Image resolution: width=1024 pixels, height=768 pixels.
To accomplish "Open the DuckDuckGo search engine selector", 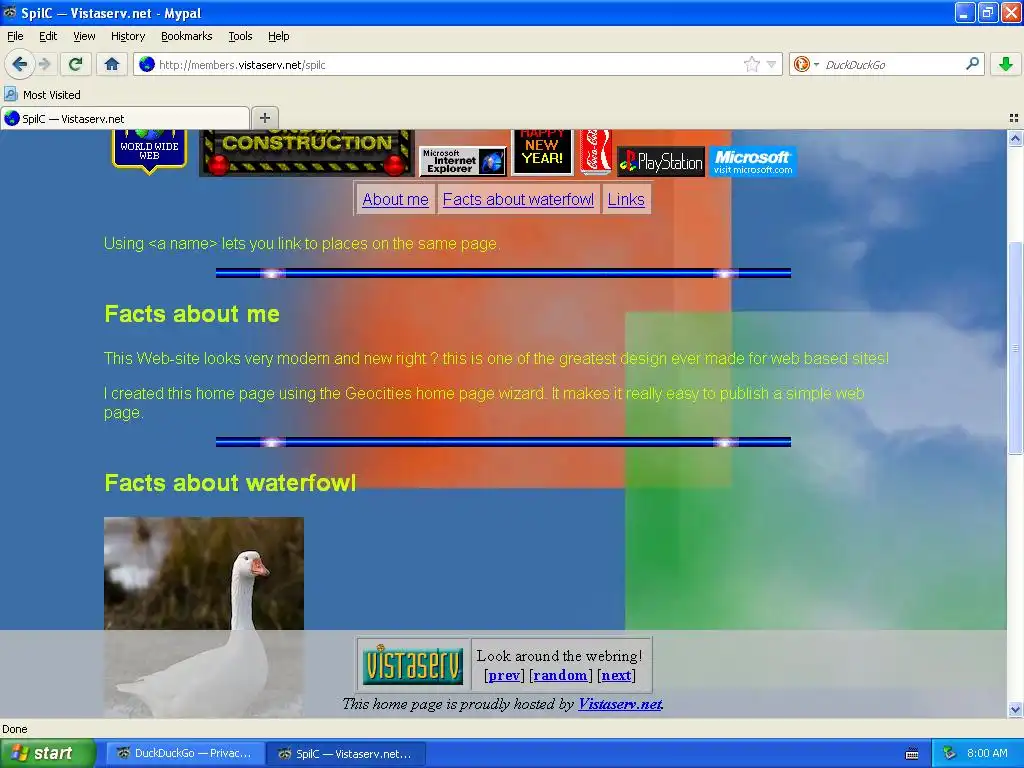I will click(805, 64).
